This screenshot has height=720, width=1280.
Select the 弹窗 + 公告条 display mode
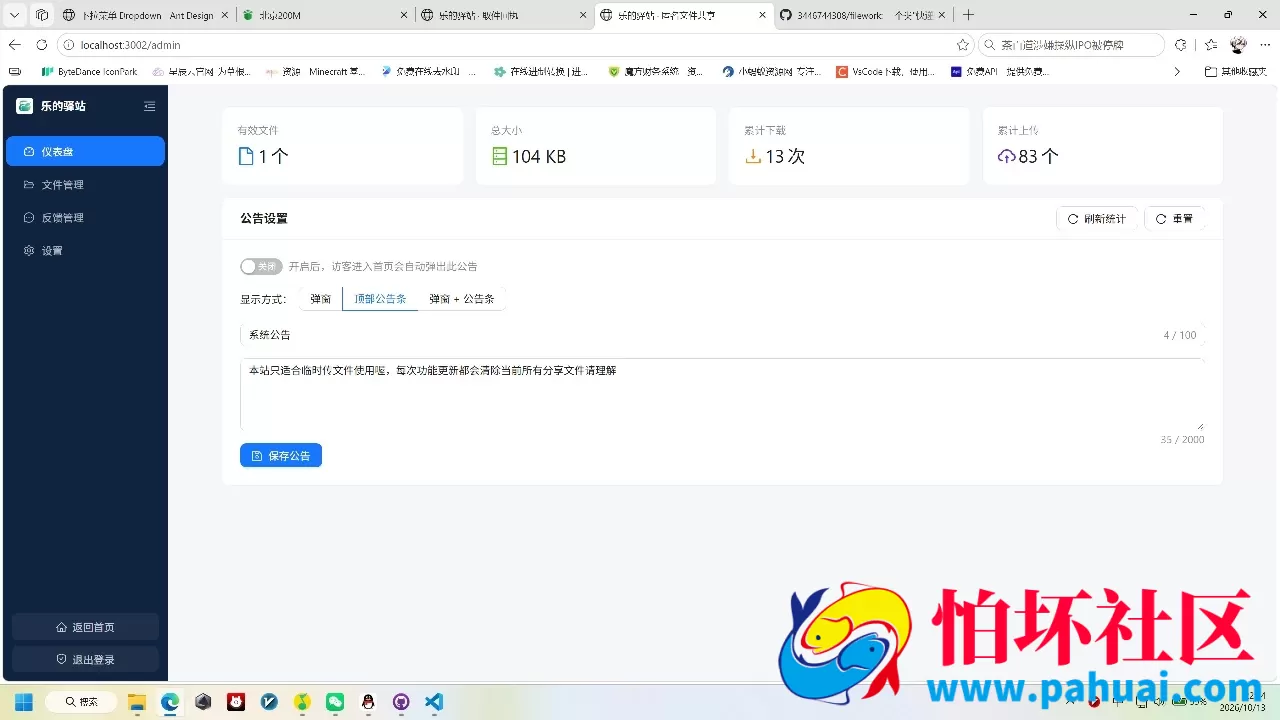[462, 299]
